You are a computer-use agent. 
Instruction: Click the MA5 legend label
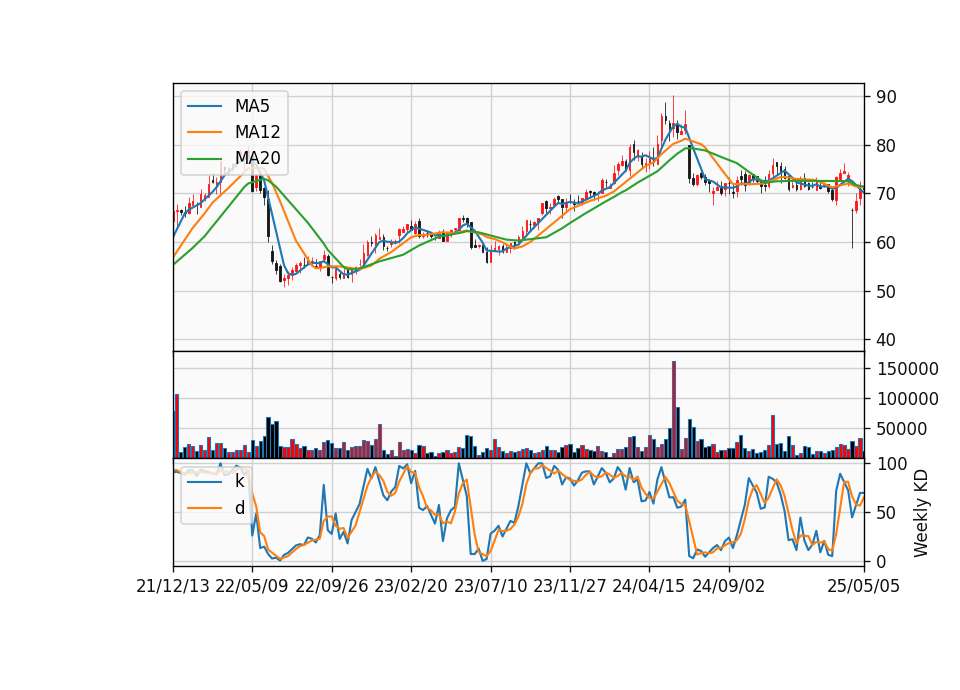point(252,106)
